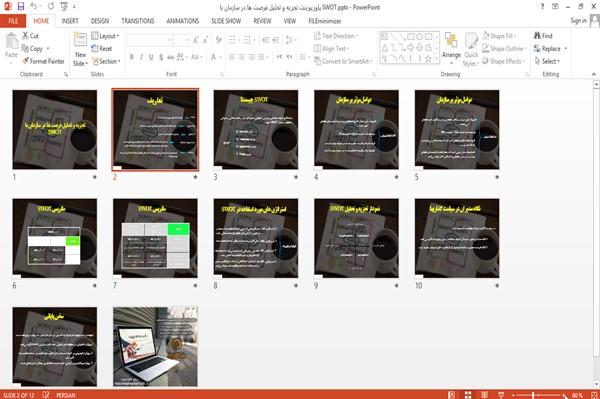Screen dimensions: 600x399
Task: Open the Shape Effects dropdown
Action: (x=504, y=61)
